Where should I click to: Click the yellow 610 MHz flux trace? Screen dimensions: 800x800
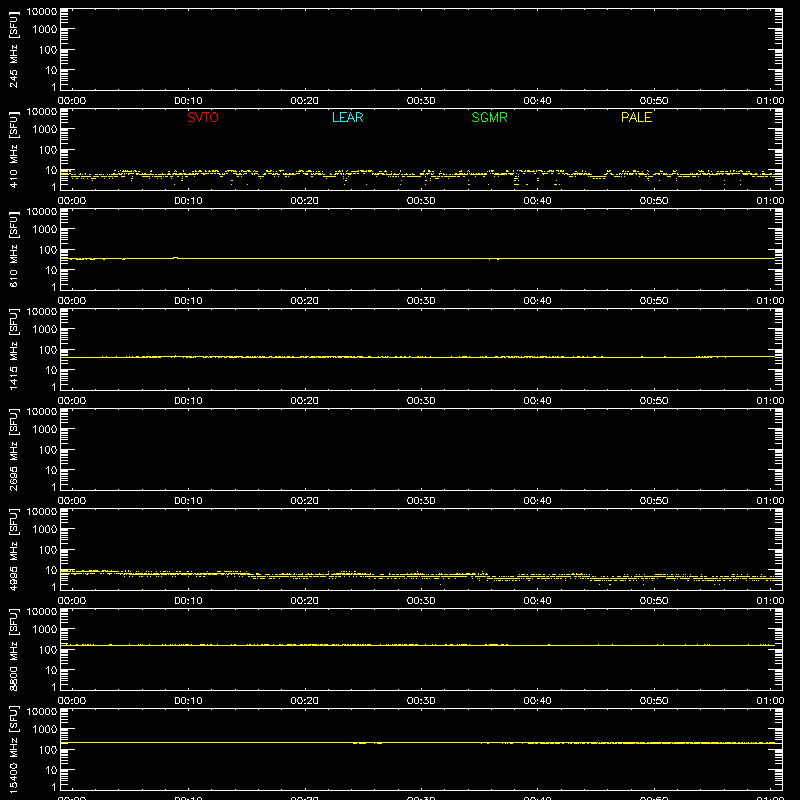pyautogui.click(x=418, y=259)
